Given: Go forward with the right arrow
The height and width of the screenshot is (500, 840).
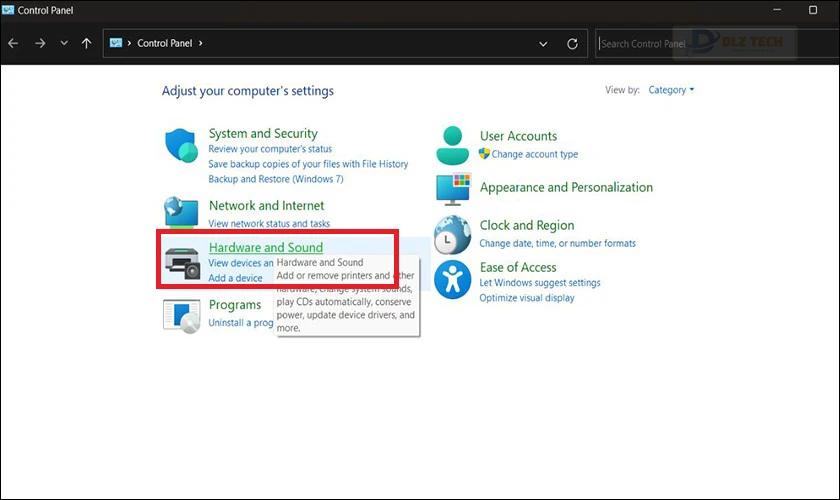Looking at the screenshot, I should [x=40, y=43].
